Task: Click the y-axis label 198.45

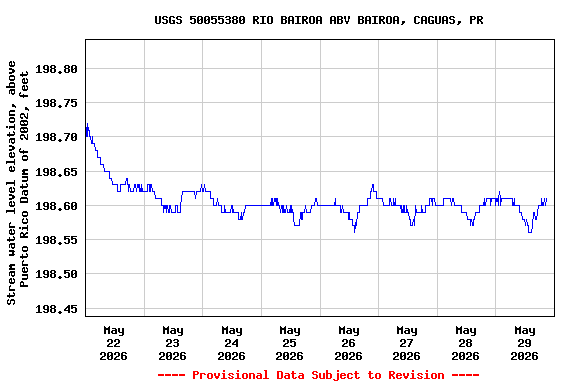Action: coord(56,309)
